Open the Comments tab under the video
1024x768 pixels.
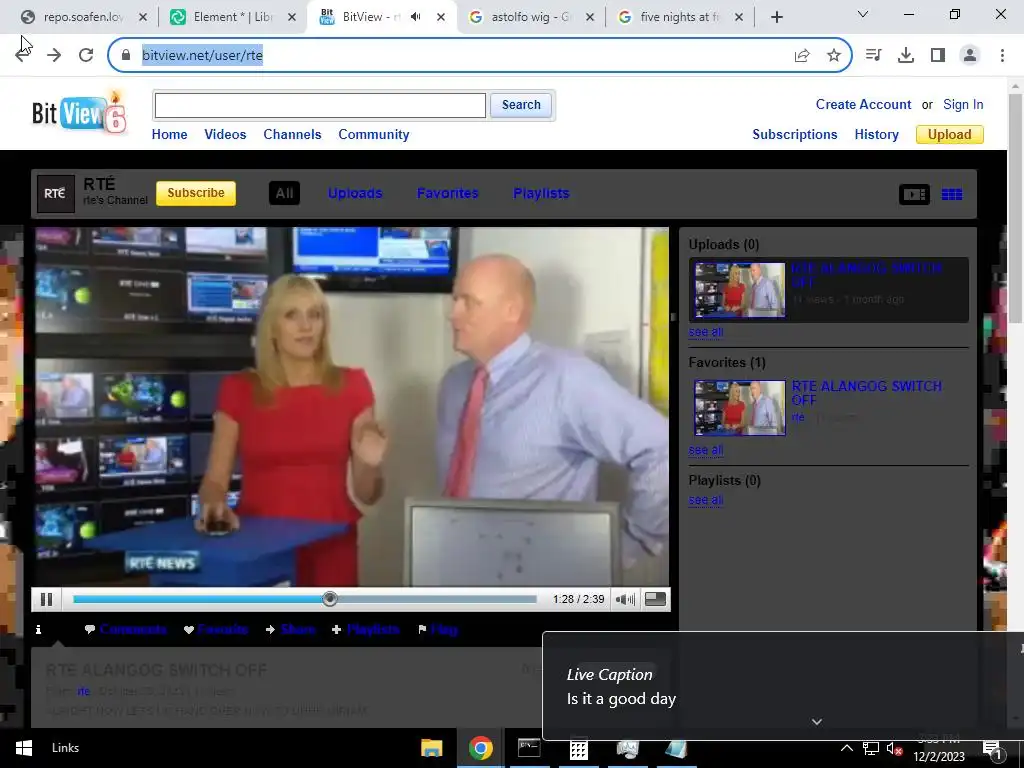[x=126, y=630]
